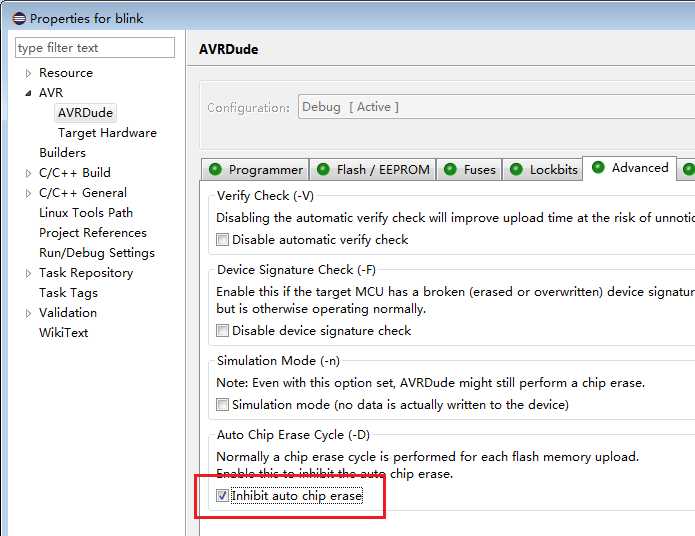Expand the Resource tree node
The image size is (695, 536).
tap(28, 73)
